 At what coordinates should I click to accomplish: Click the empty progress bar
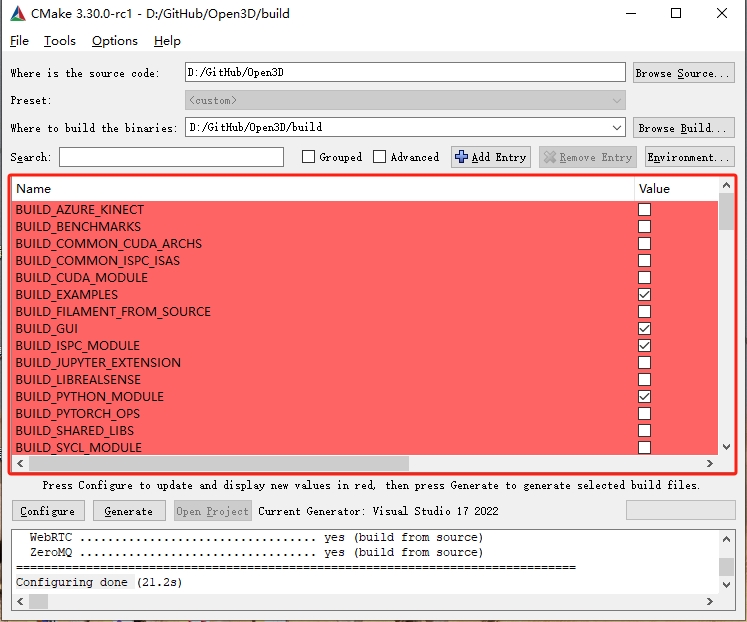(680, 510)
